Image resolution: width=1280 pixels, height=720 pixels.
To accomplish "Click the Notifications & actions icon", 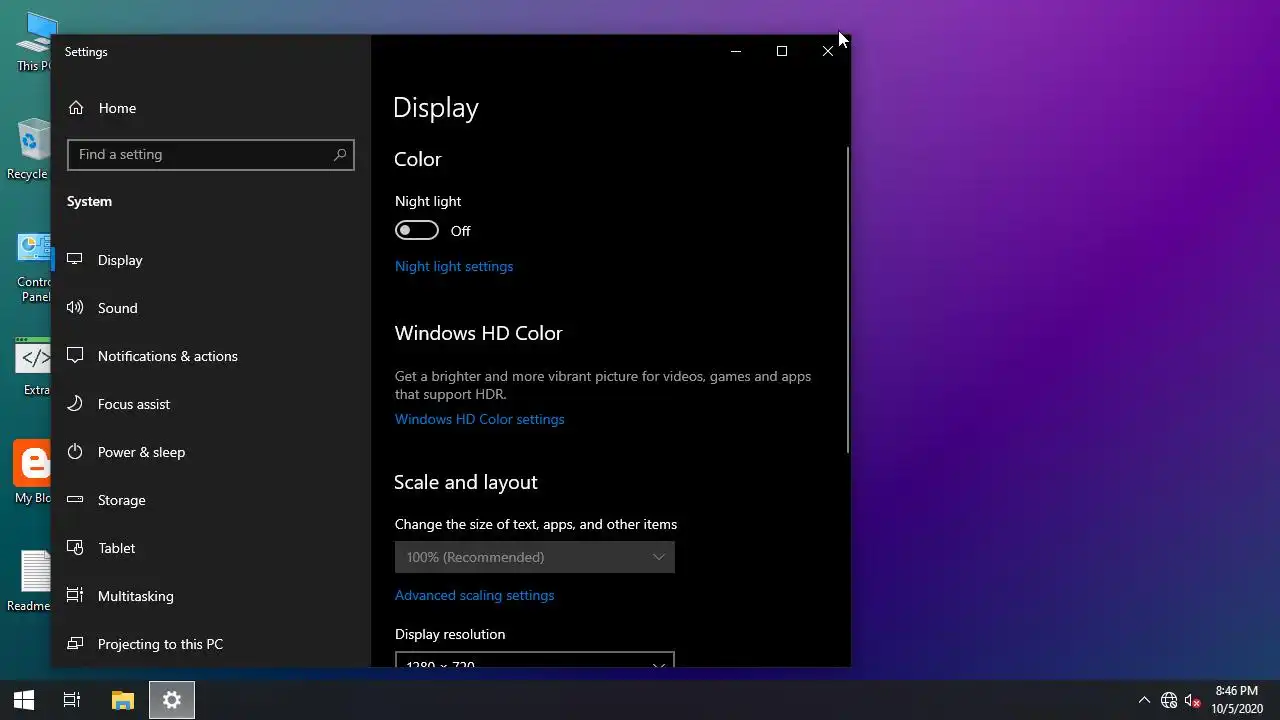I will (75, 355).
